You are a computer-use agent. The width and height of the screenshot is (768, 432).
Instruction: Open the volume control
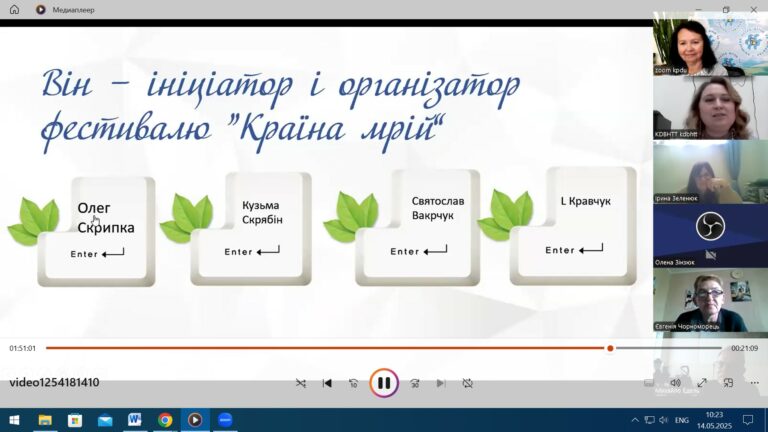[675, 382]
